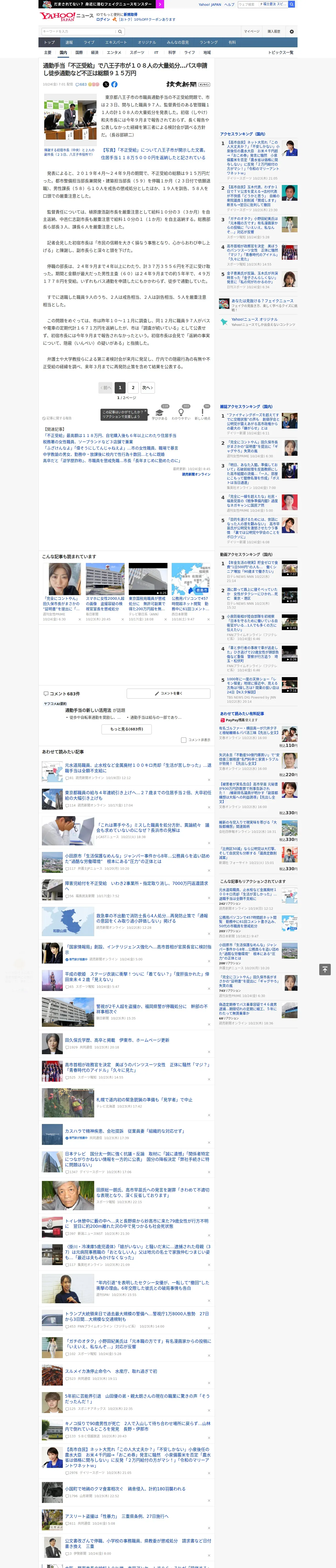Open the エキスパート tab
Viewport: 336px width, 1568px height.
coord(116,43)
